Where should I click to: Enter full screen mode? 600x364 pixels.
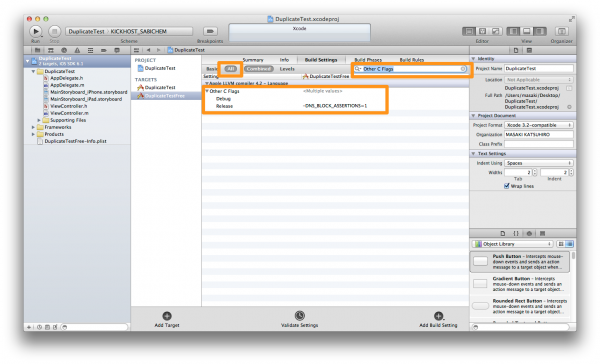pyautogui.click(x=572, y=19)
